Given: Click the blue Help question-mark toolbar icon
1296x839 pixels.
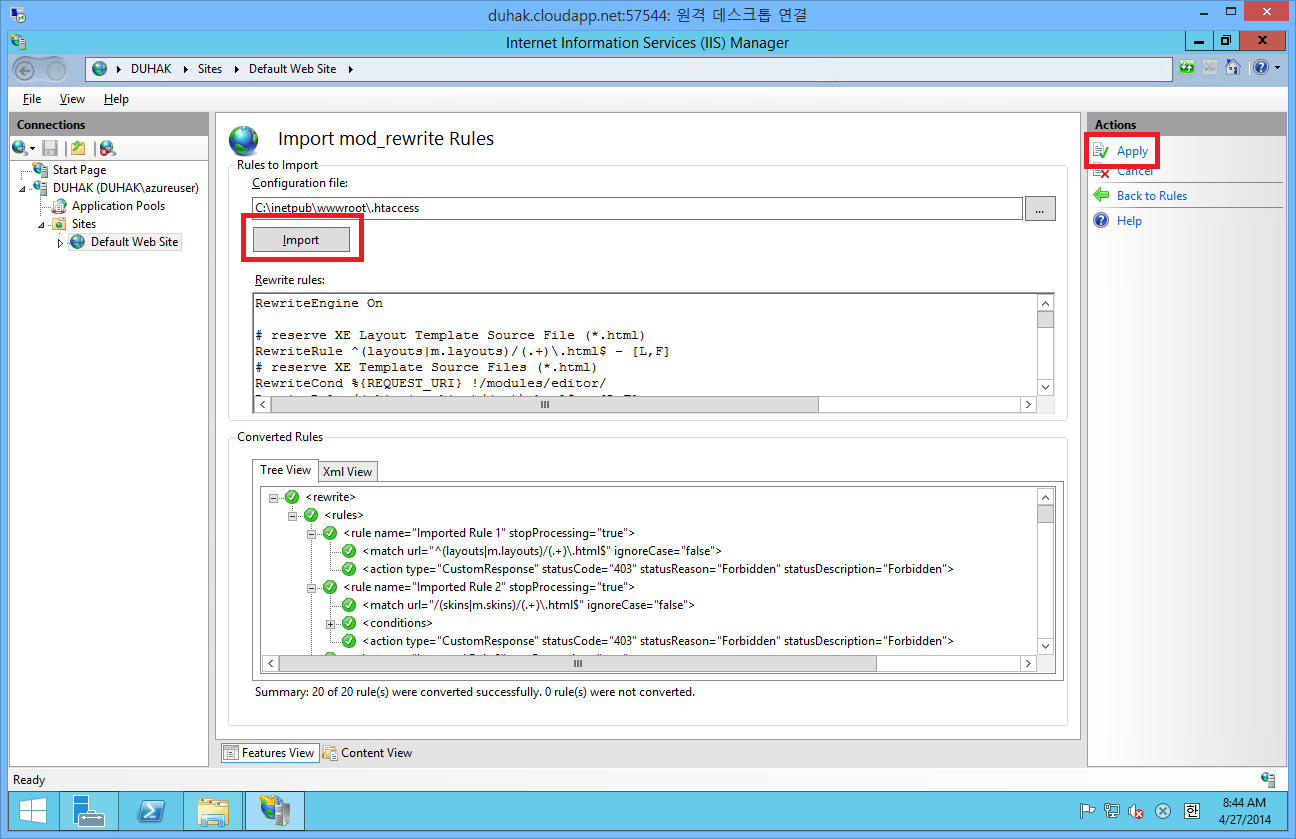Looking at the screenshot, I should [1260, 68].
